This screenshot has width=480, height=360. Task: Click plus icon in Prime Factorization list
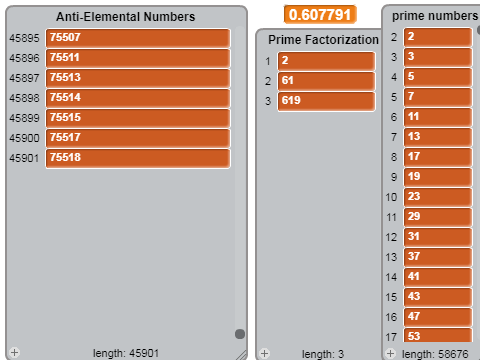264,353
